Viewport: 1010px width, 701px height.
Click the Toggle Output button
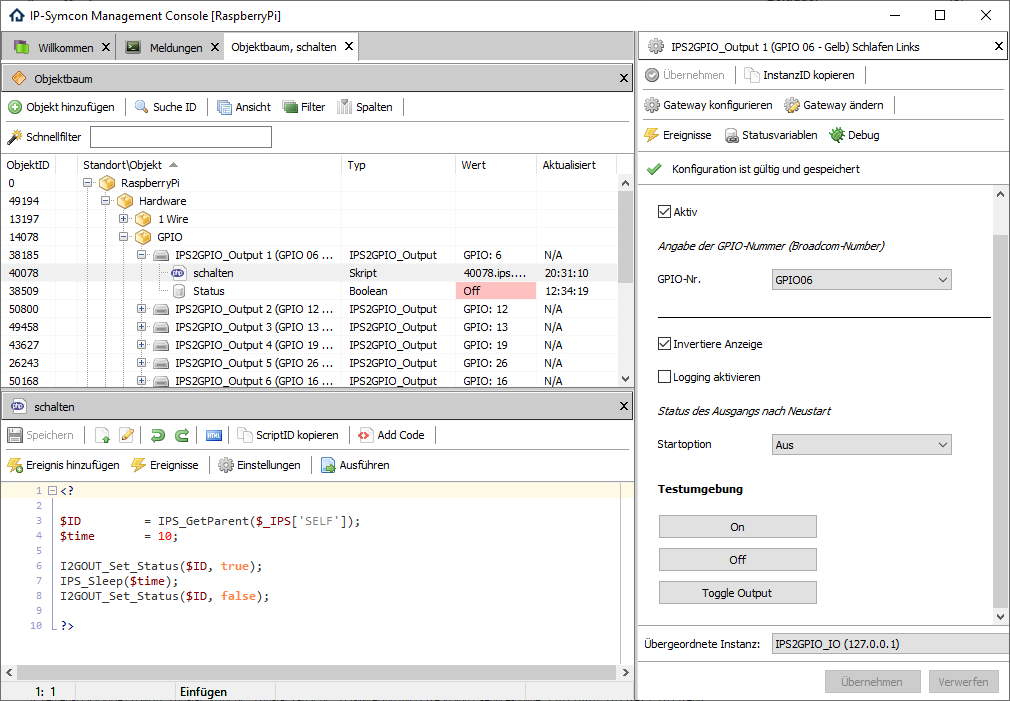pyautogui.click(x=738, y=593)
